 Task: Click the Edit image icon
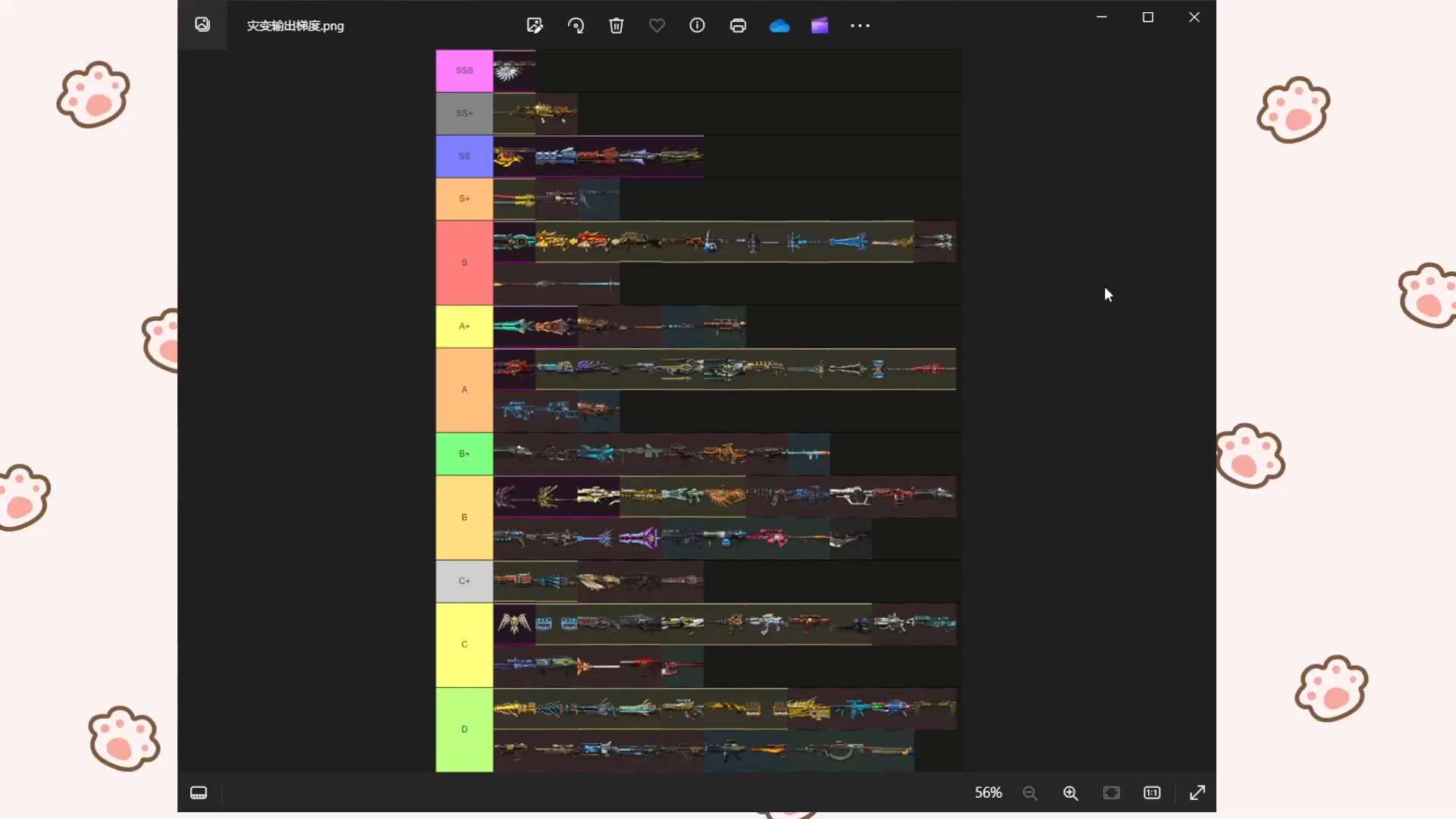click(x=535, y=26)
